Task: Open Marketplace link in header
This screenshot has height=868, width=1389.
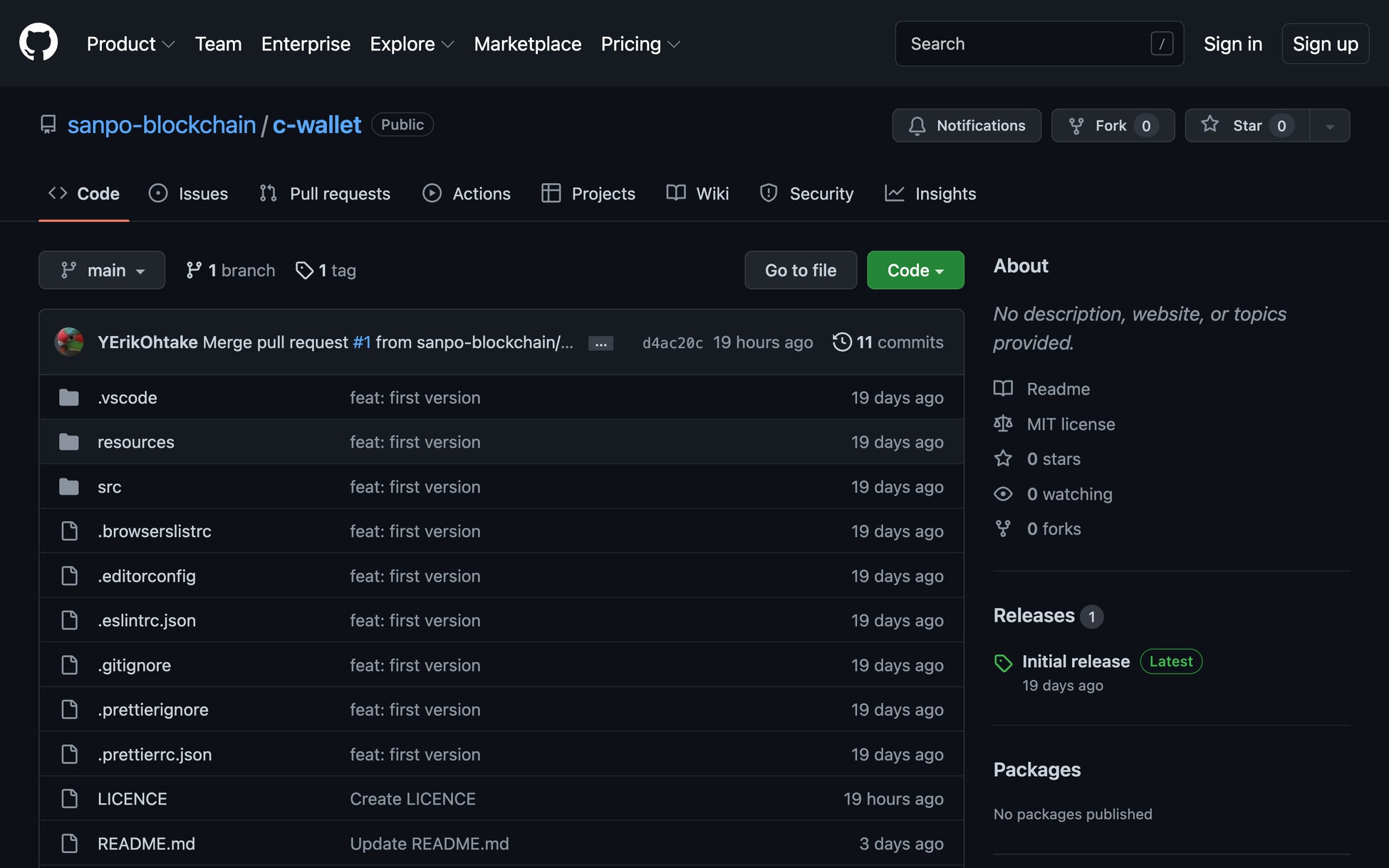Action: (x=527, y=43)
